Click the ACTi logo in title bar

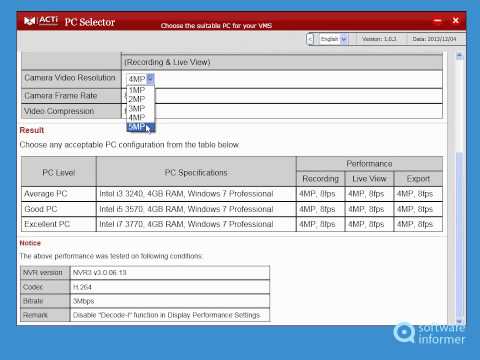(x=41, y=21)
